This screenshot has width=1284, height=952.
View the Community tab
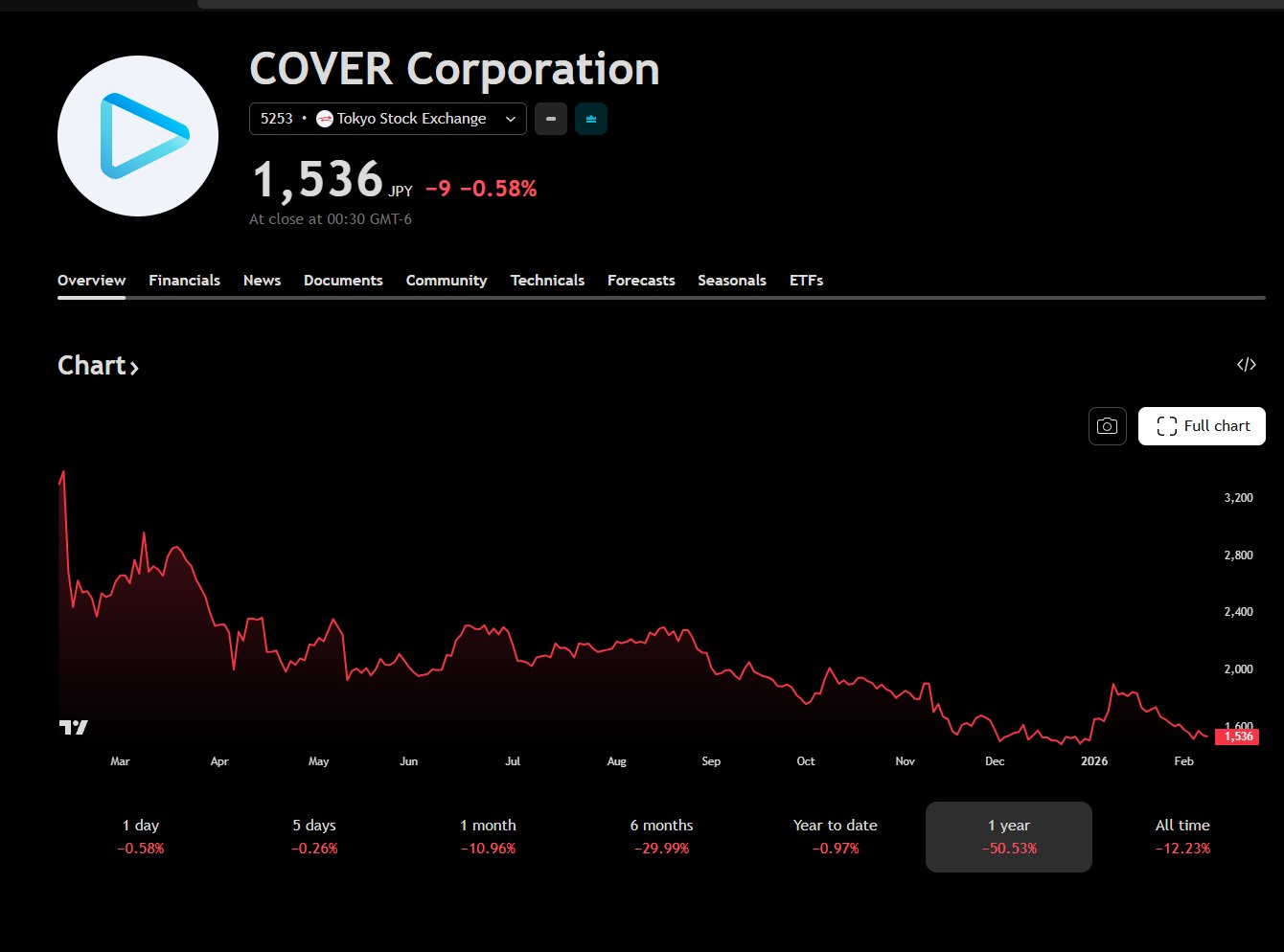(x=447, y=281)
